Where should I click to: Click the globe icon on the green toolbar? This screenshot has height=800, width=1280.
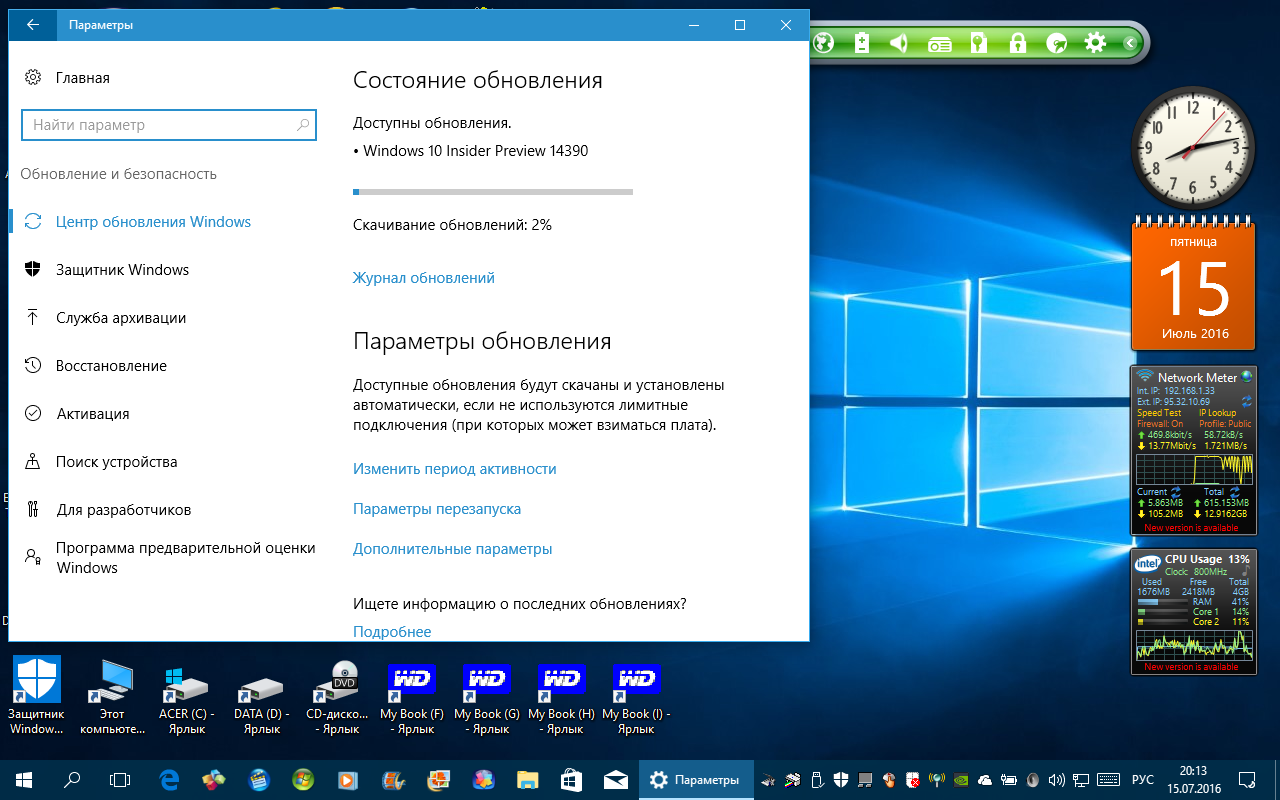coord(824,43)
